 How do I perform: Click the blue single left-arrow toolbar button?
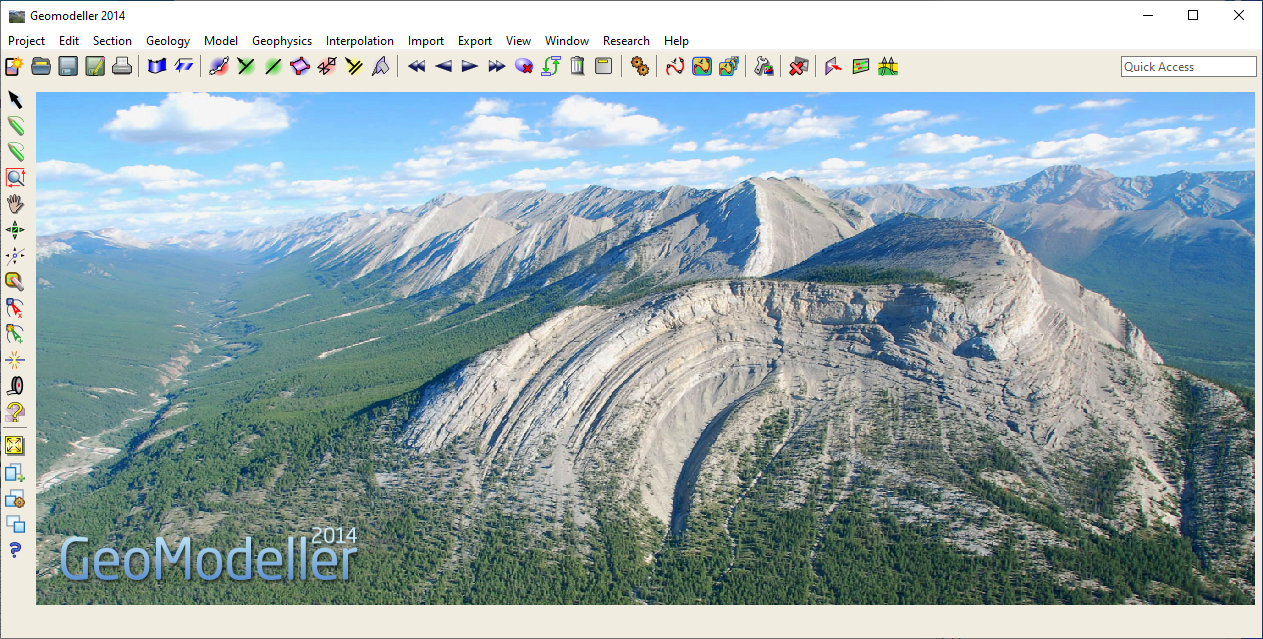443,67
